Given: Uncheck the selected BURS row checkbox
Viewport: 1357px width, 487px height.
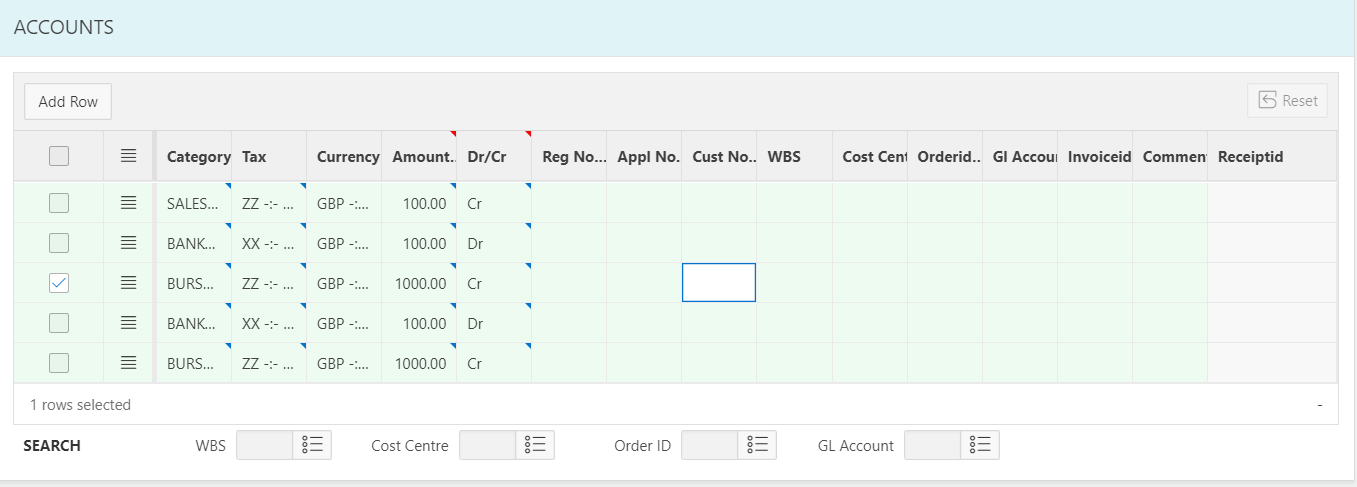Looking at the screenshot, I should (x=59, y=283).
